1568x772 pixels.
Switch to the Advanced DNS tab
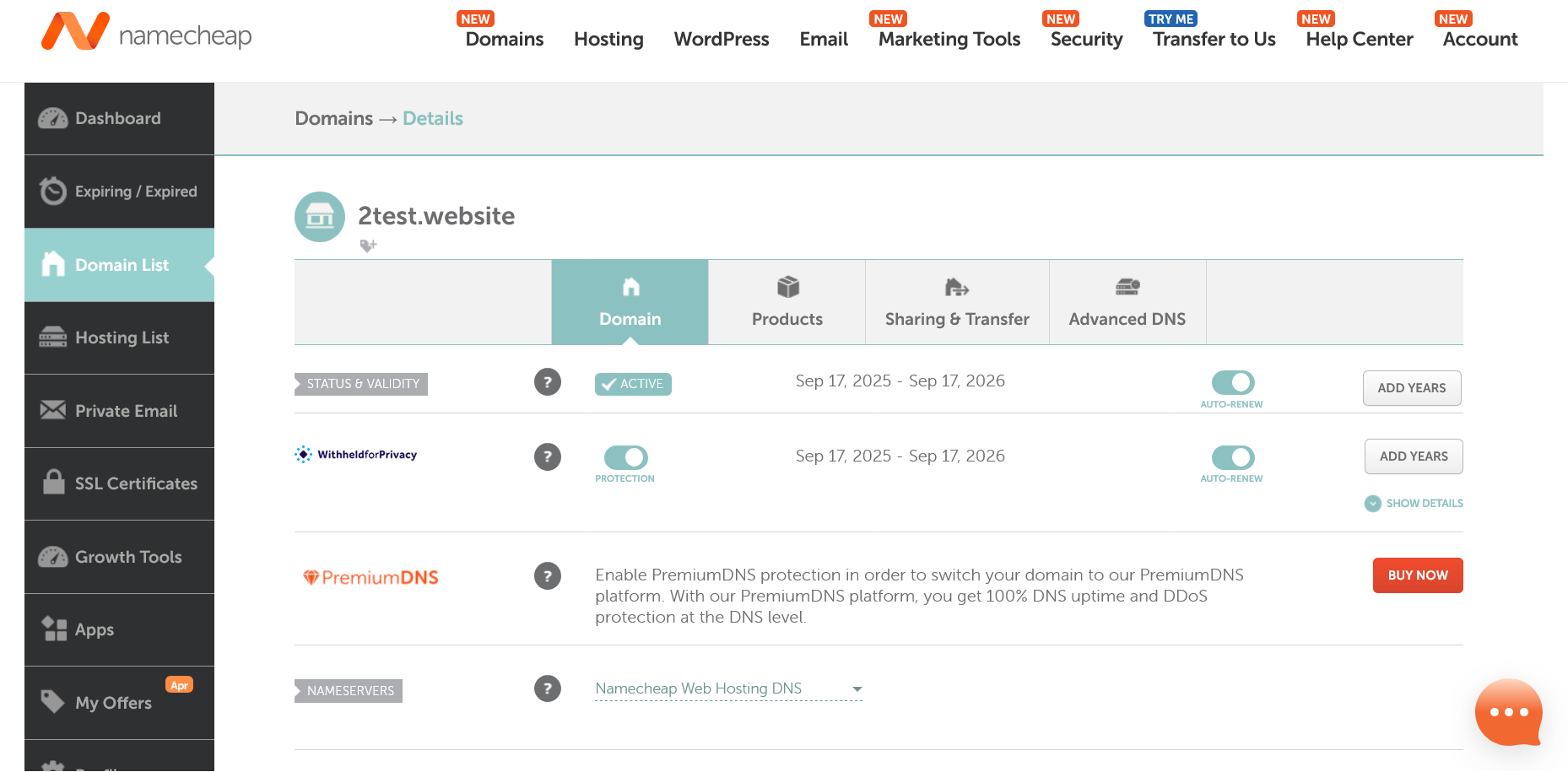pyautogui.click(x=1127, y=302)
